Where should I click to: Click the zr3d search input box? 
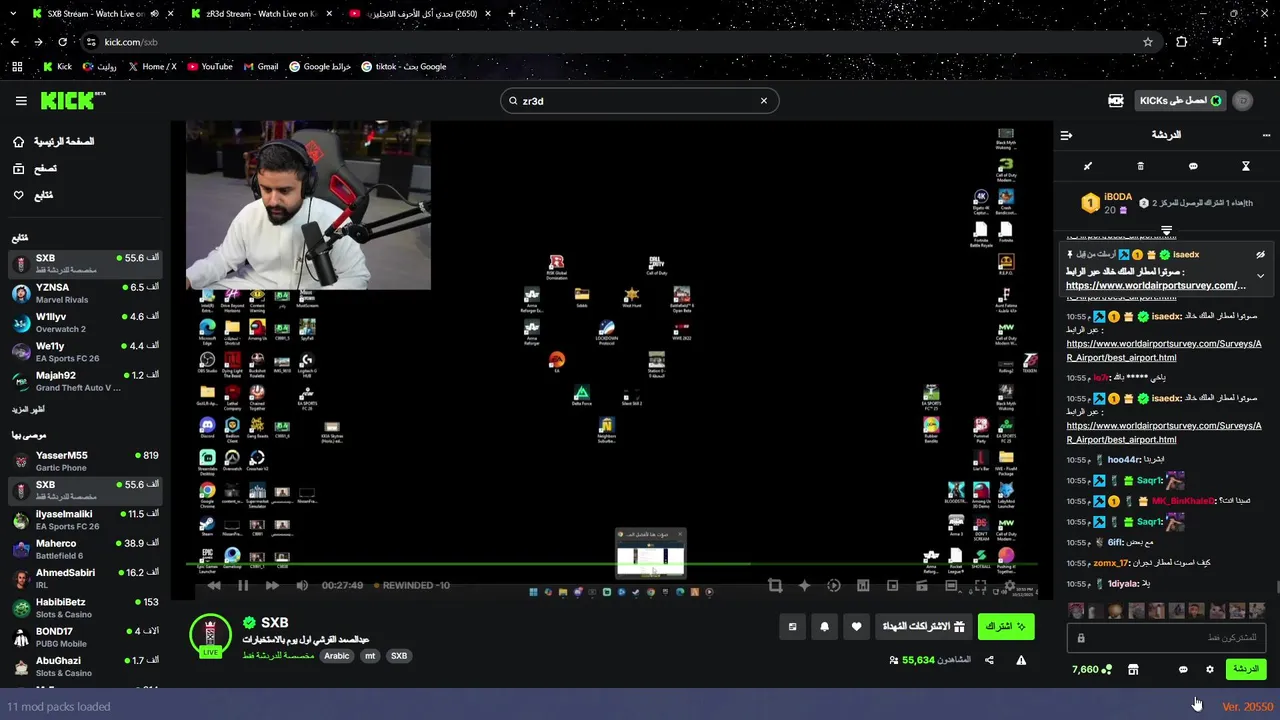pos(639,101)
